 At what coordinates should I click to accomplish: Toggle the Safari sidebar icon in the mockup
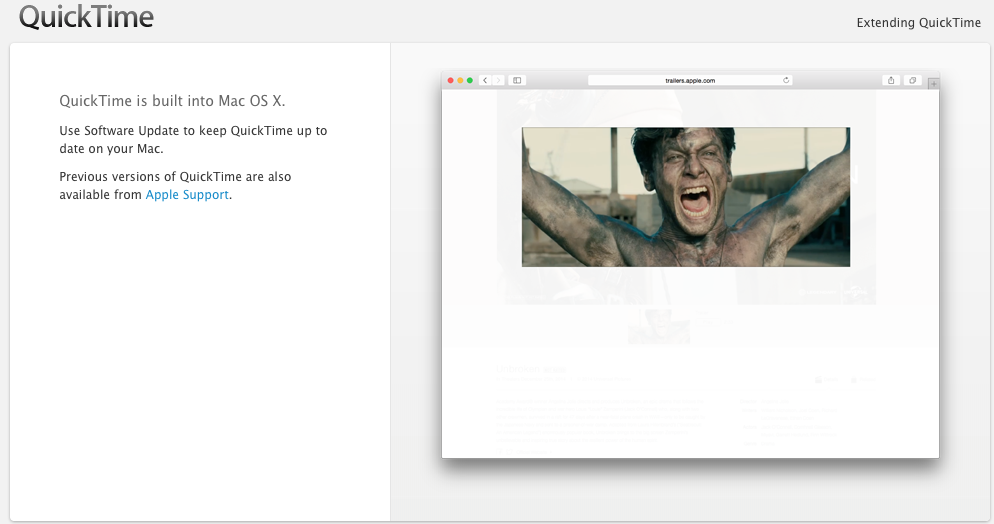[517, 80]
